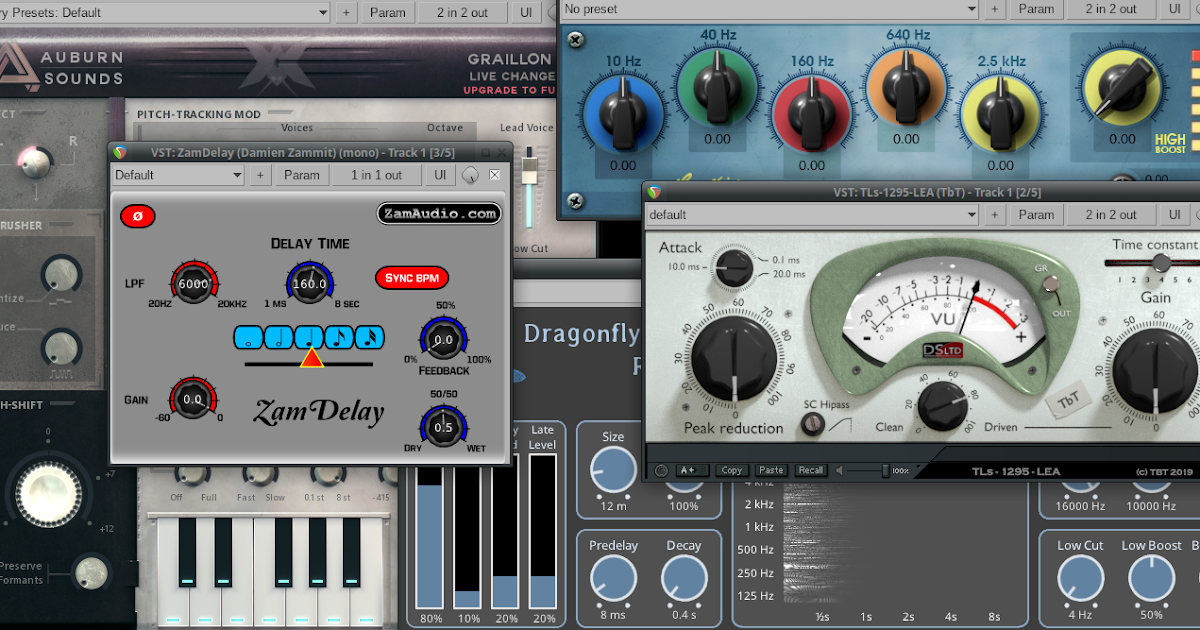This screenshot has width=1200, height=630.
Task: Open the TLs-1295-LEA default preset dropdown
Action: (812, 214)
